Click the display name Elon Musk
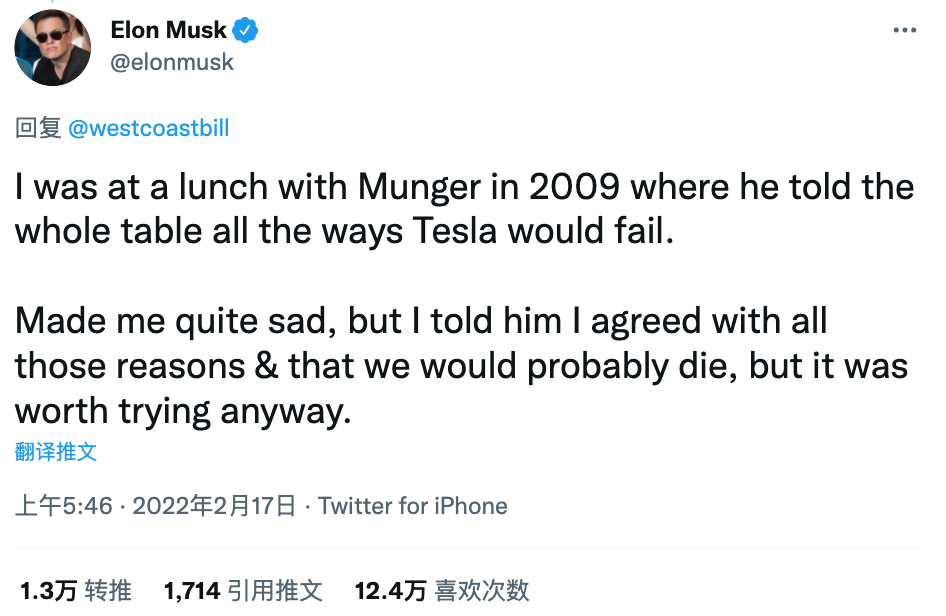 click(170, 30)
